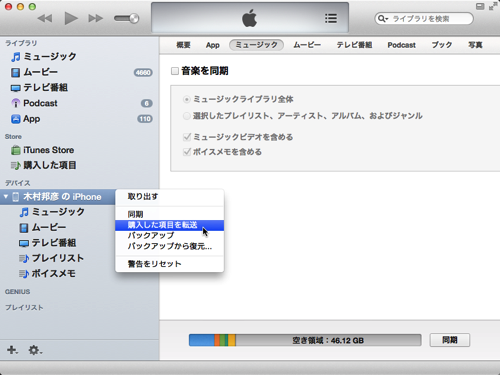Select the ミュージック tab

tap(256, 45)
